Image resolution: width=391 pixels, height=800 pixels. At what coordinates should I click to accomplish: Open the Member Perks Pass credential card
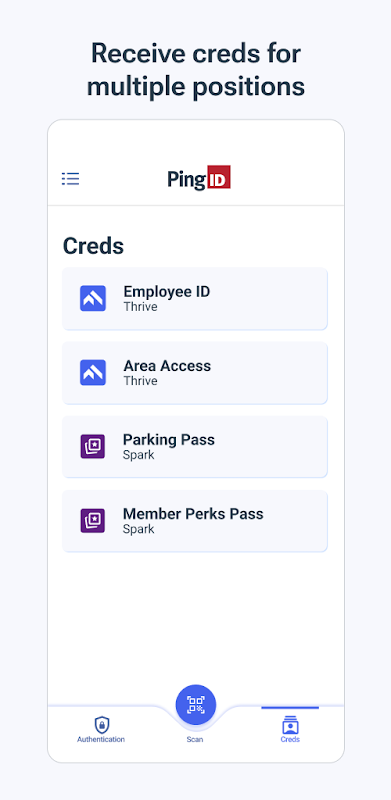[195, 521]
